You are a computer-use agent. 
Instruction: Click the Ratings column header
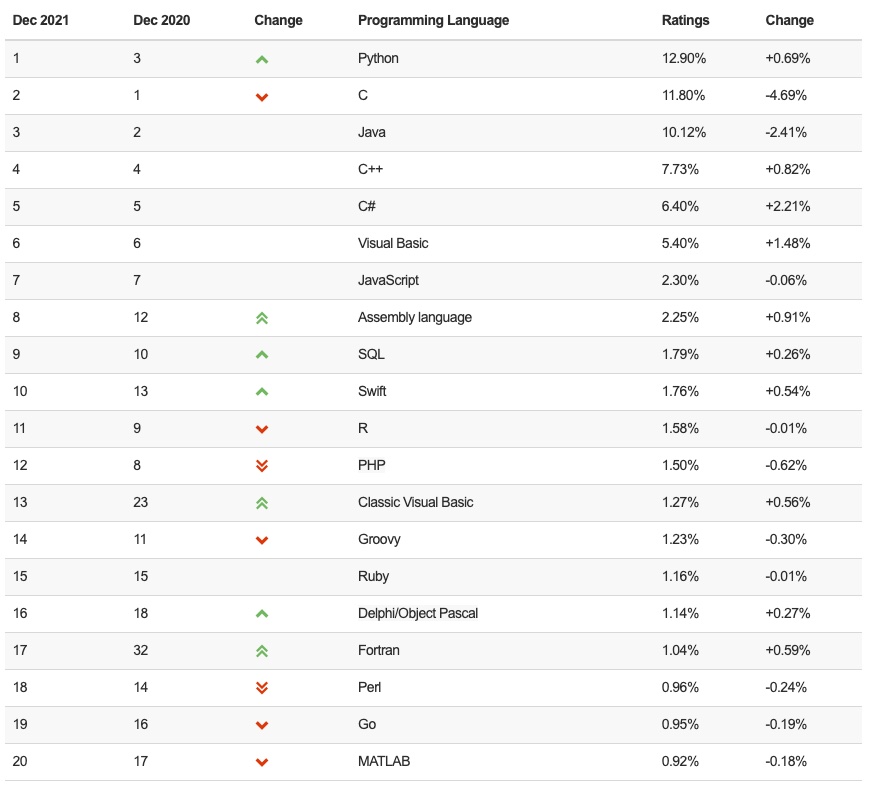click(685, 20)
